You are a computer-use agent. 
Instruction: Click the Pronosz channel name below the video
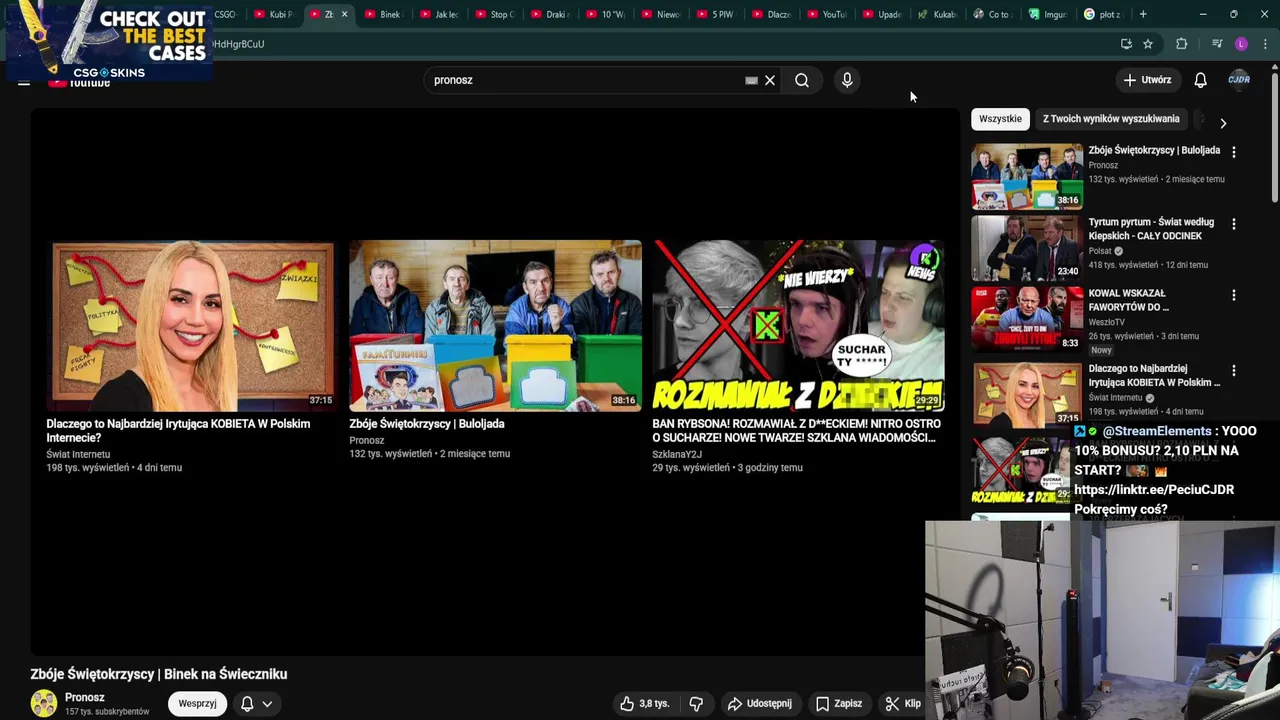(x=85, y=697)
